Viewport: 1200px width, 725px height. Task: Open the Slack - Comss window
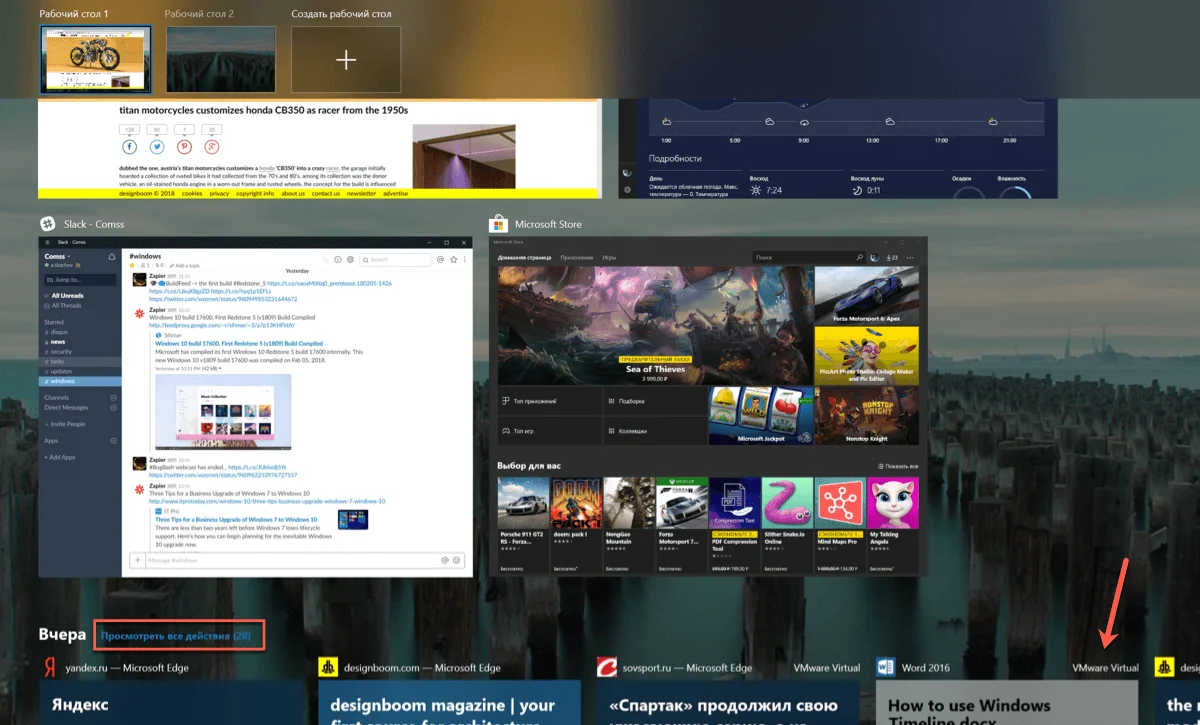click(255, 405)
